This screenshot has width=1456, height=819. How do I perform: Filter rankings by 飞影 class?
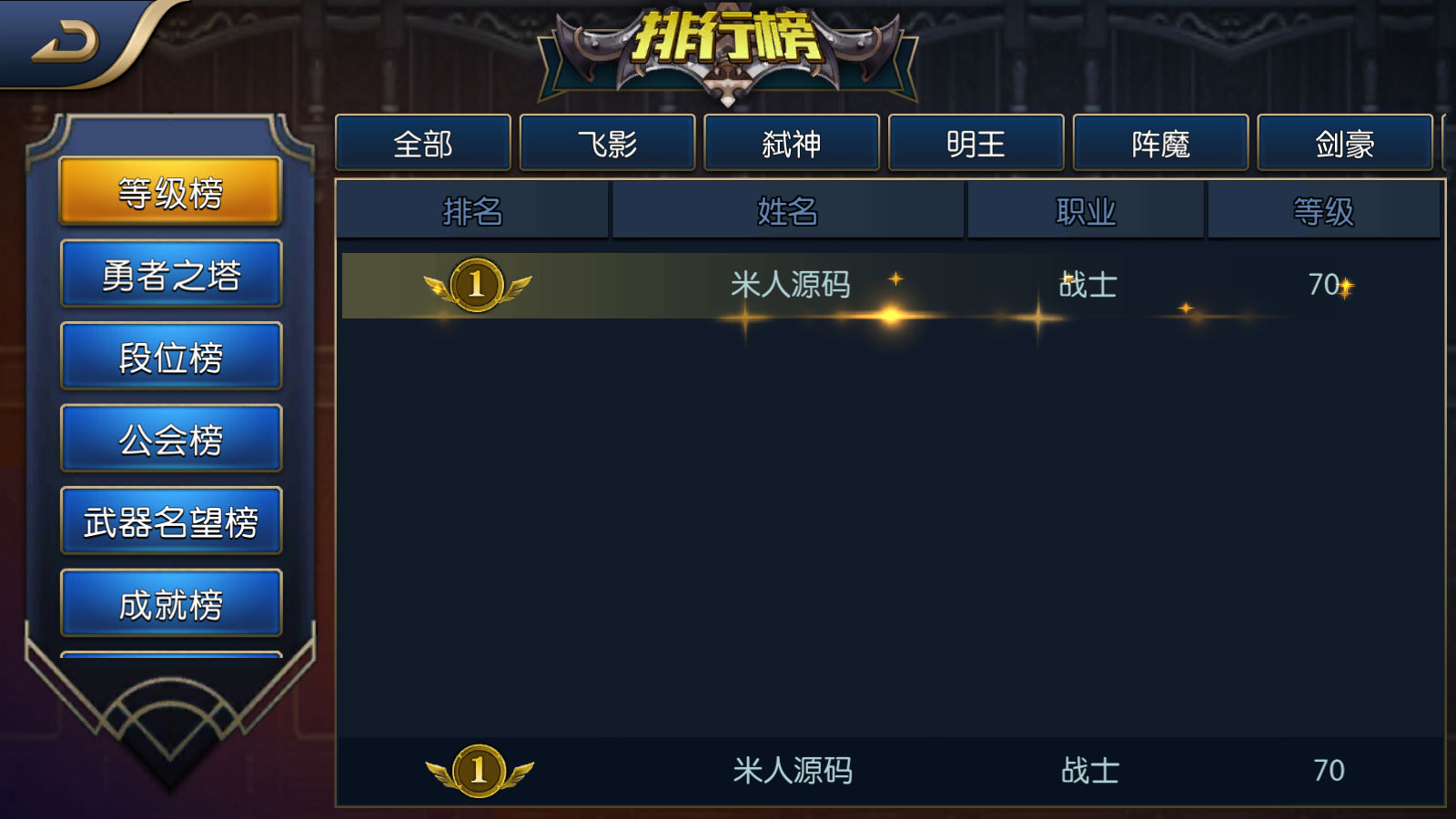point(608,143)
